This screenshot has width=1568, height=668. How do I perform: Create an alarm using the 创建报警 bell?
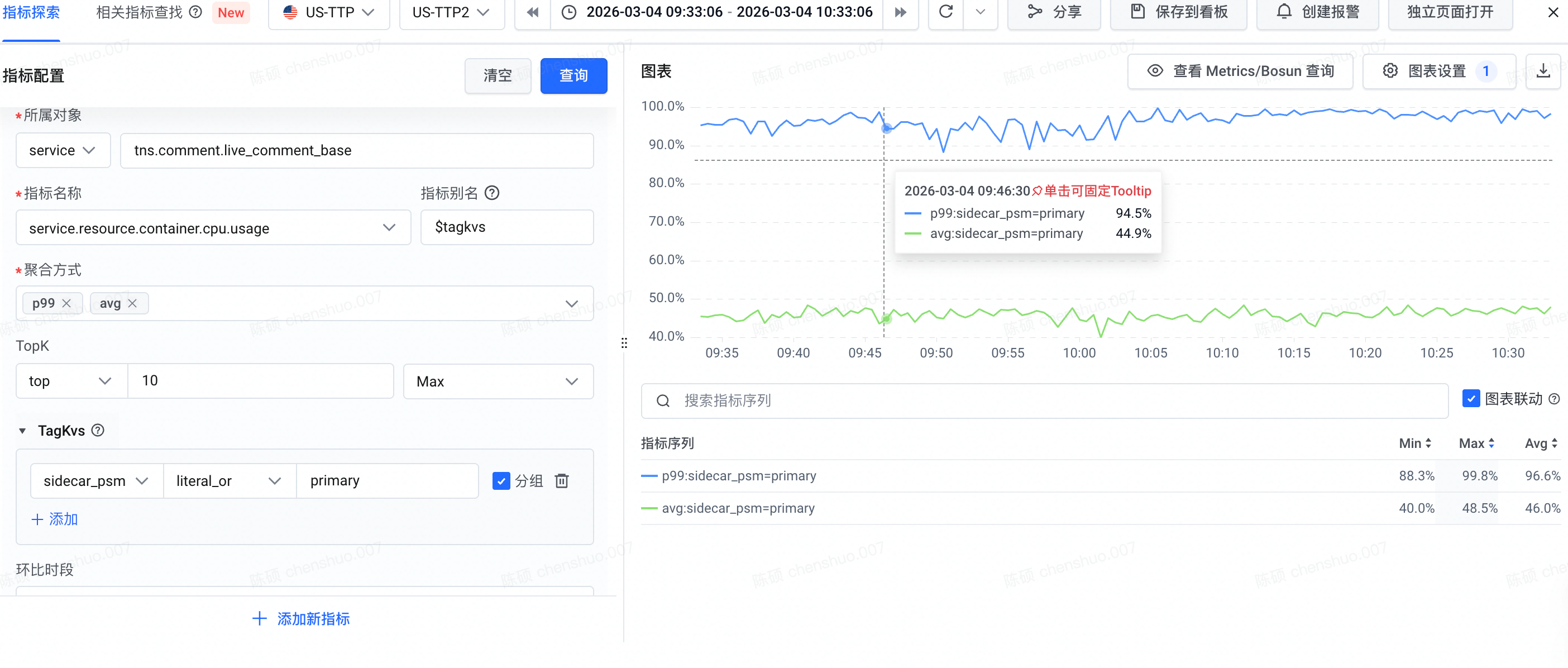1317,12
